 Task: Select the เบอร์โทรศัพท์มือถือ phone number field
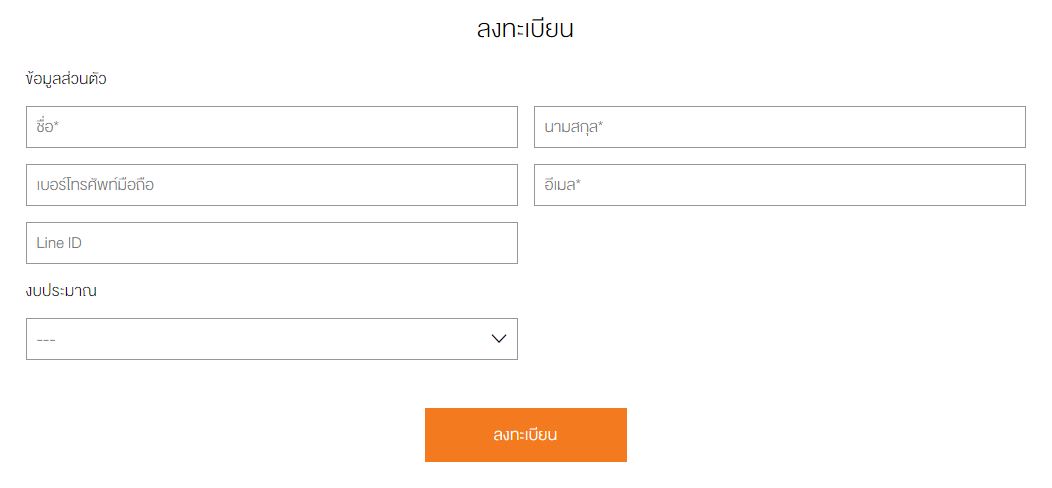271,185
